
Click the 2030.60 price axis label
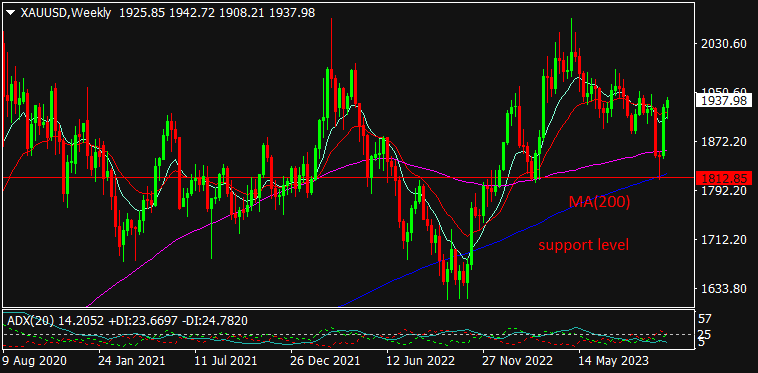coord(724,43)
